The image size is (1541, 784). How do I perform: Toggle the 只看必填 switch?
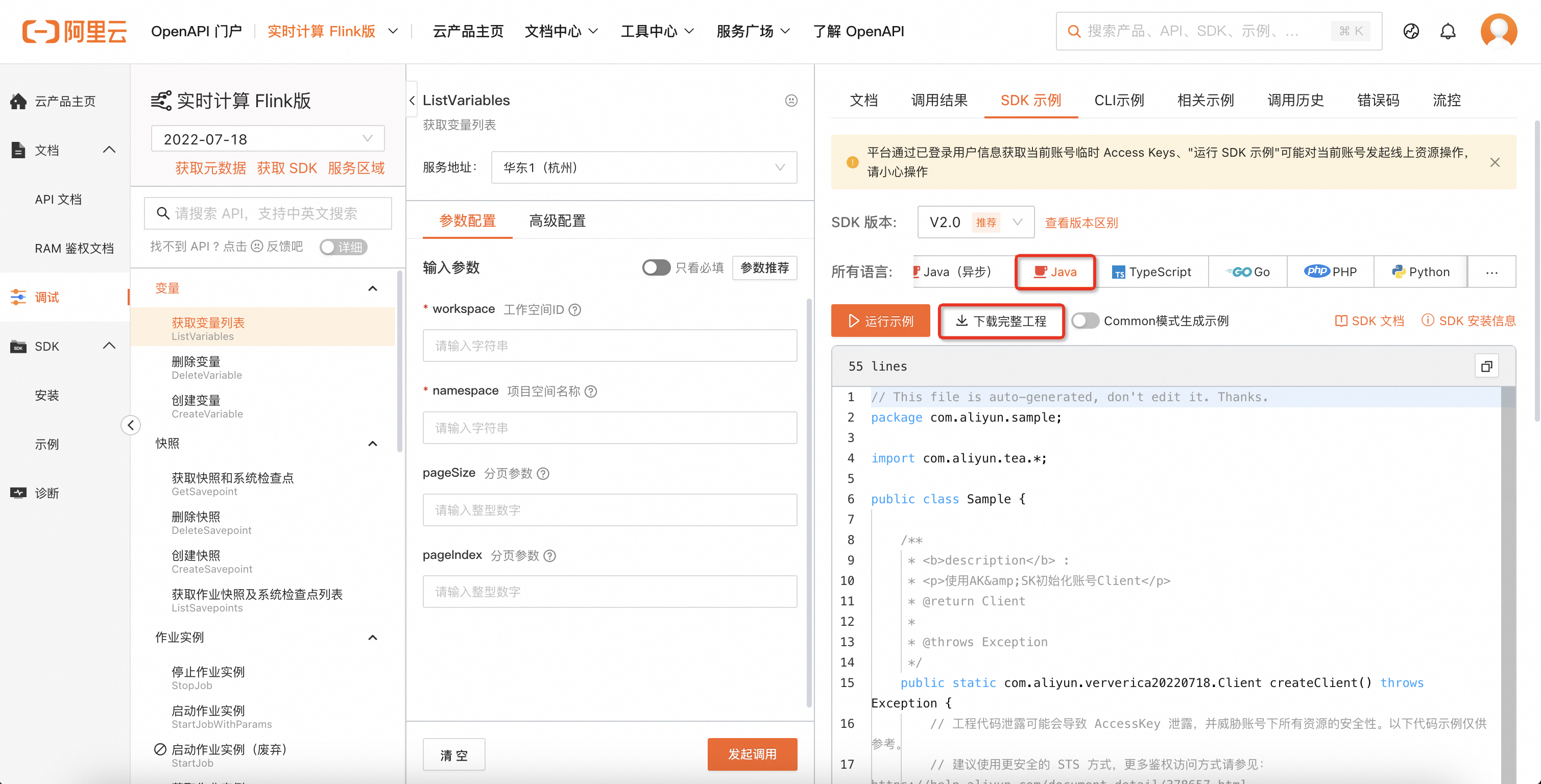pos(656,267)
